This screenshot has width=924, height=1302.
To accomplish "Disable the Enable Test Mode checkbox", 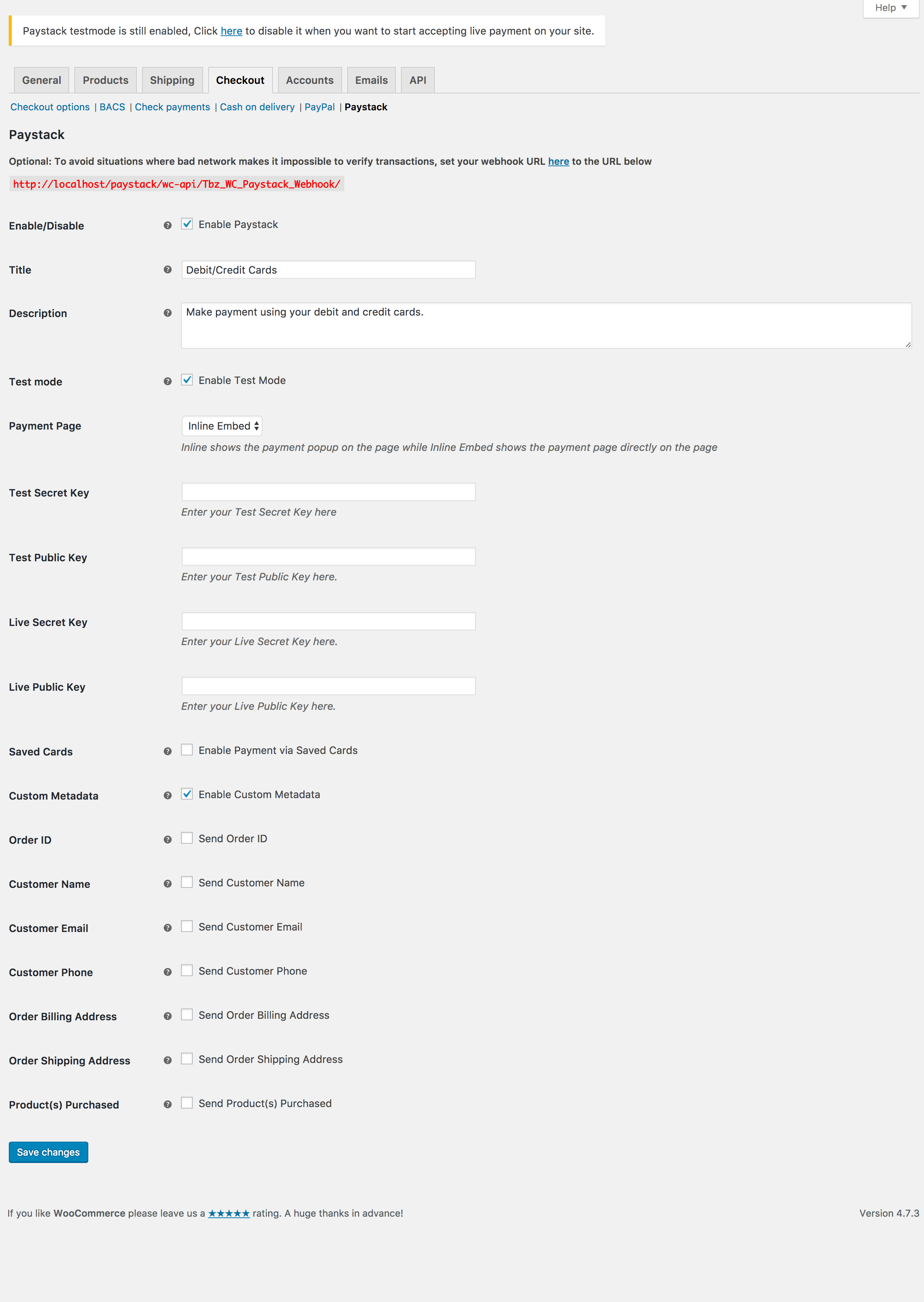I will pos(186,380).
